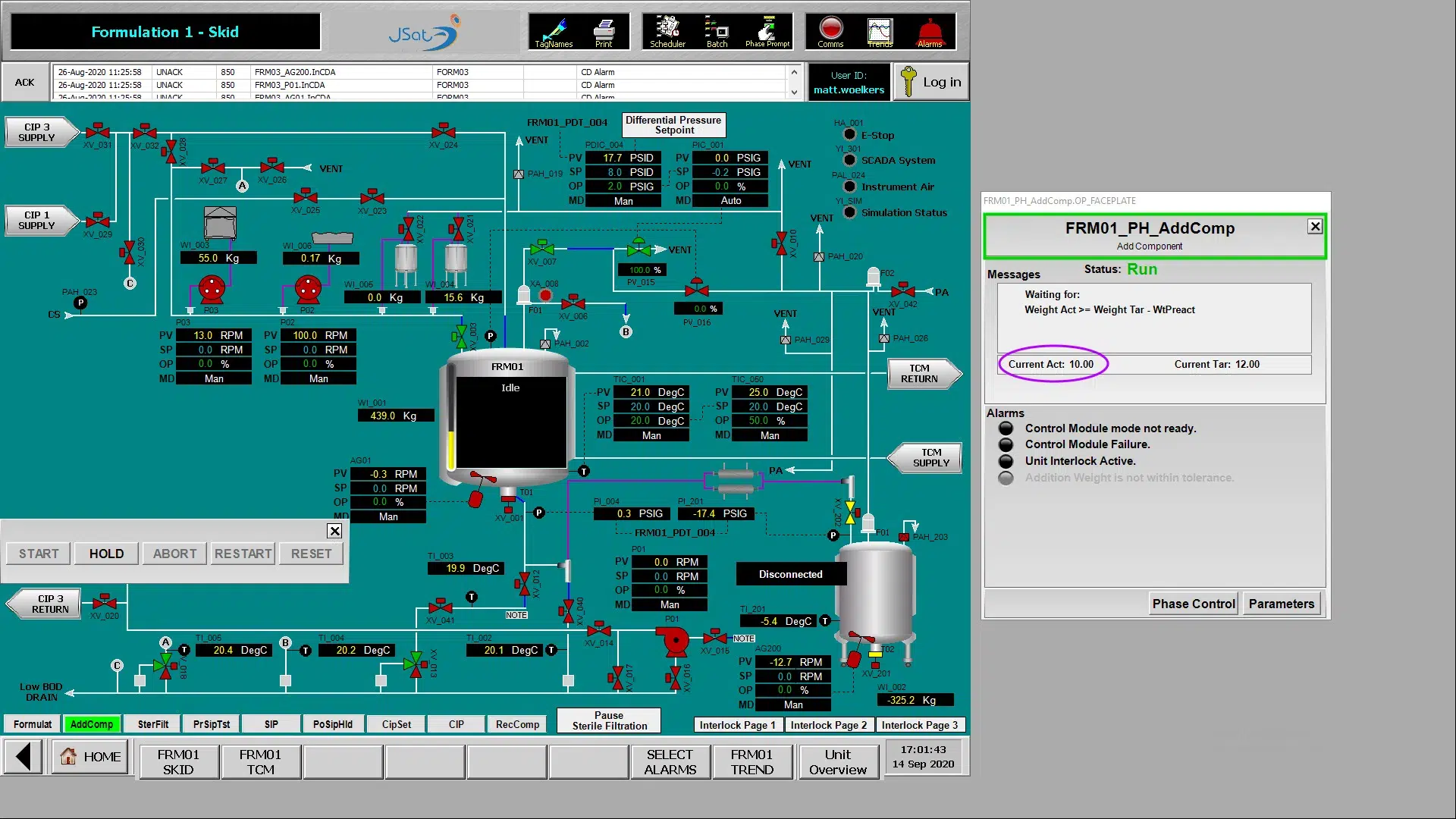
Task: Click Pause Sterile Filtration button
Action: pyautogui.click(x=609, y=720)
